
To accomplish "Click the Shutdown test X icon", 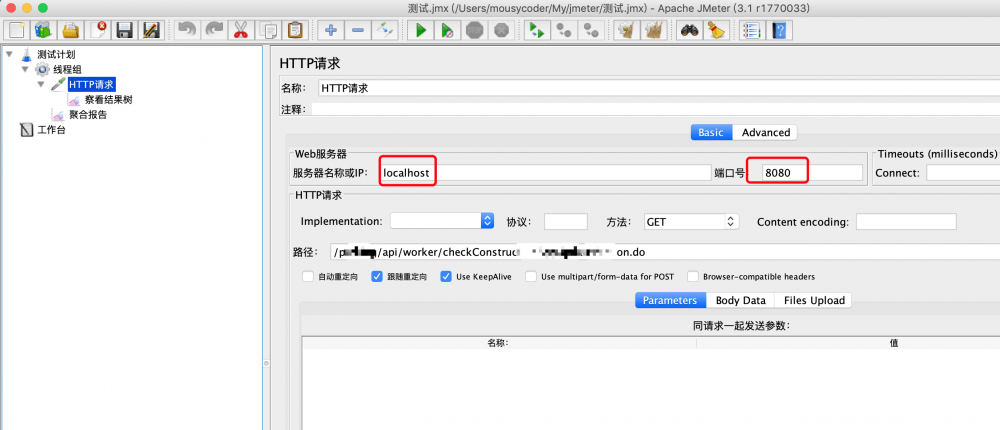I will coord(502,30).
